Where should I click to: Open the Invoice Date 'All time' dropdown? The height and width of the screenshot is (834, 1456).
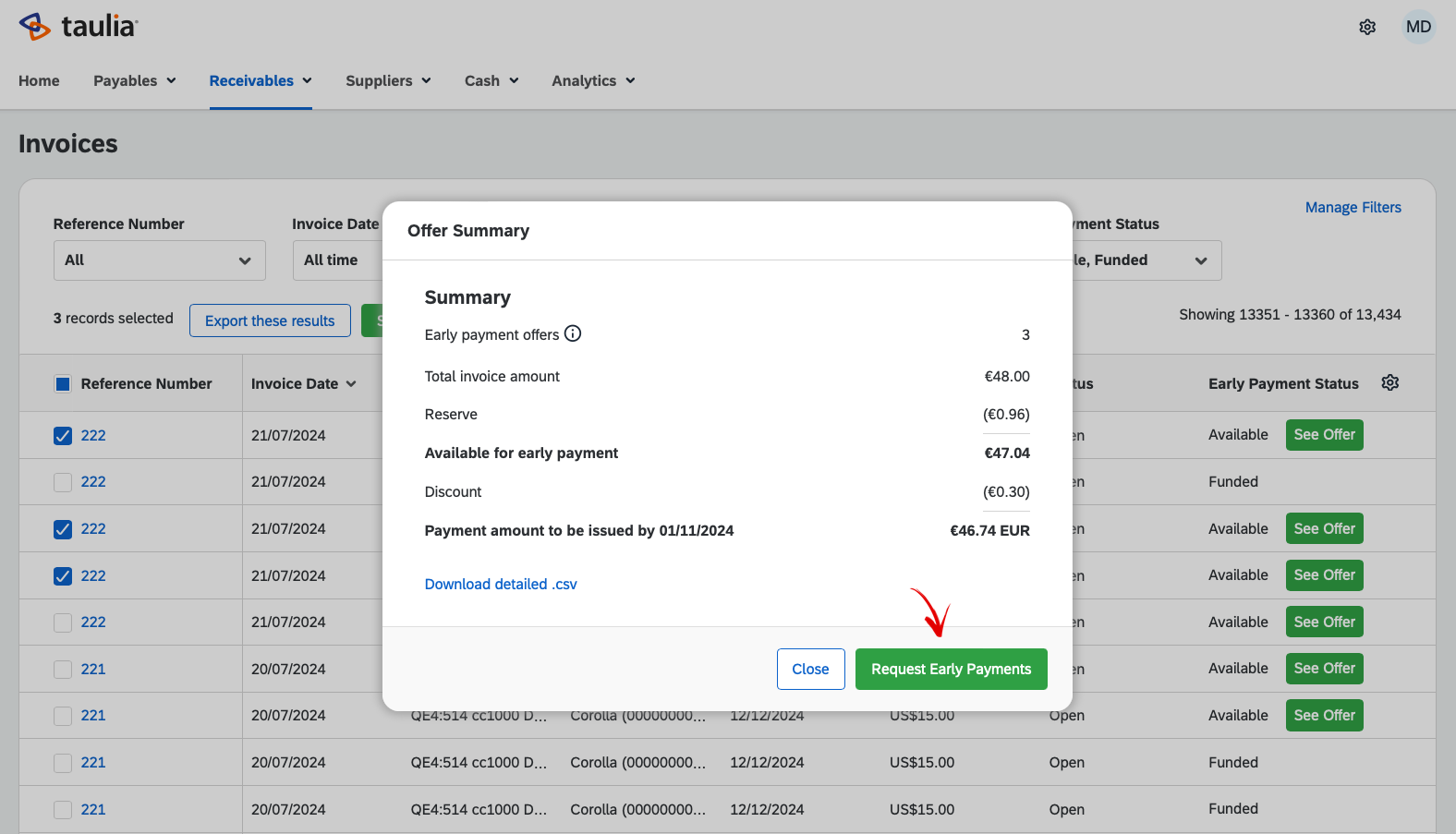tap(338, 260)
